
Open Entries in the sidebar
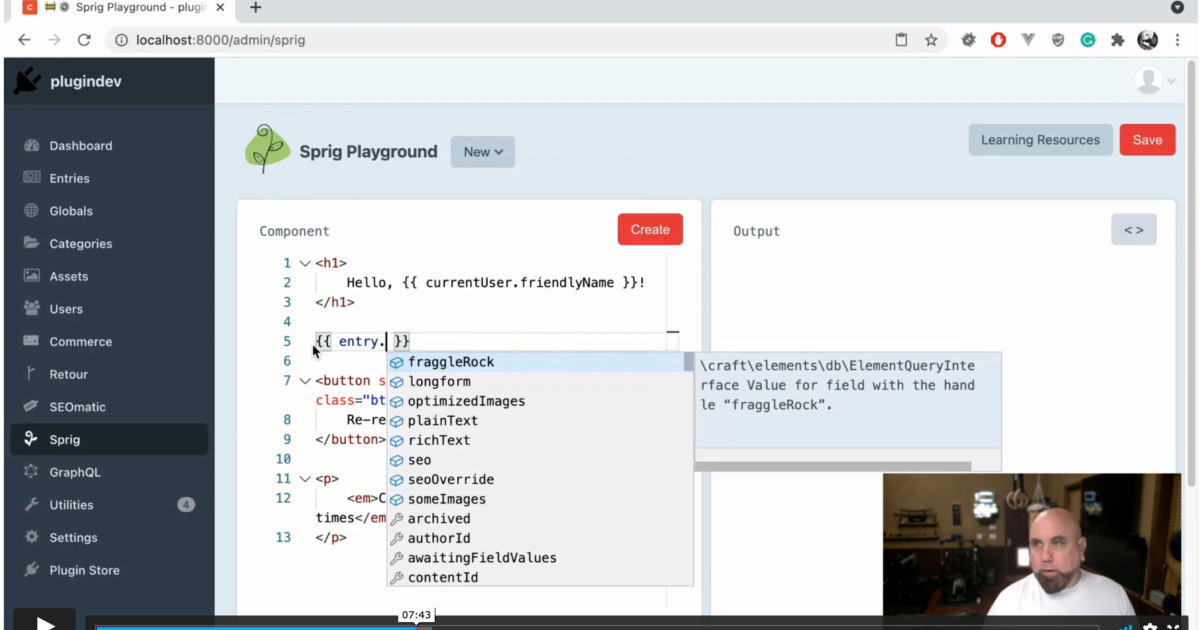click(x=69, y=178)
